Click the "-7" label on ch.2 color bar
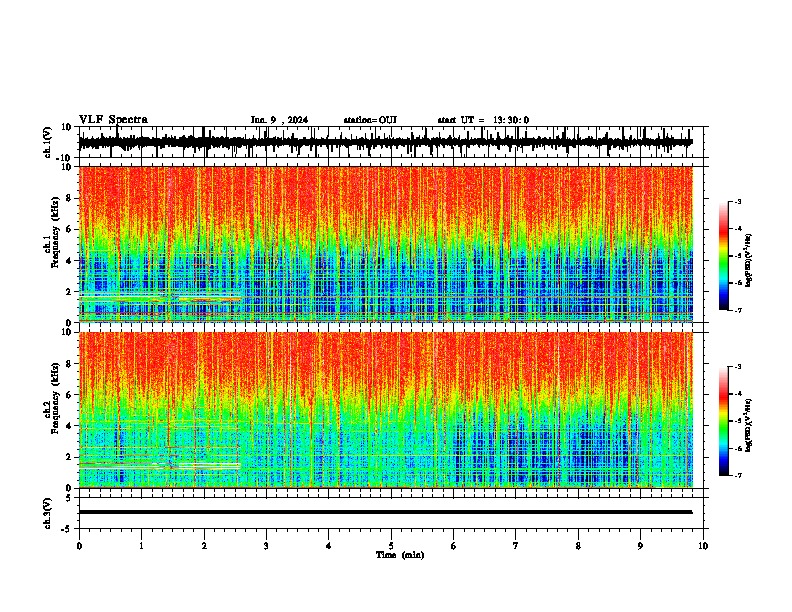Image resolution: width=792 pixels, height=612 pixels. (x=737, y=475)
